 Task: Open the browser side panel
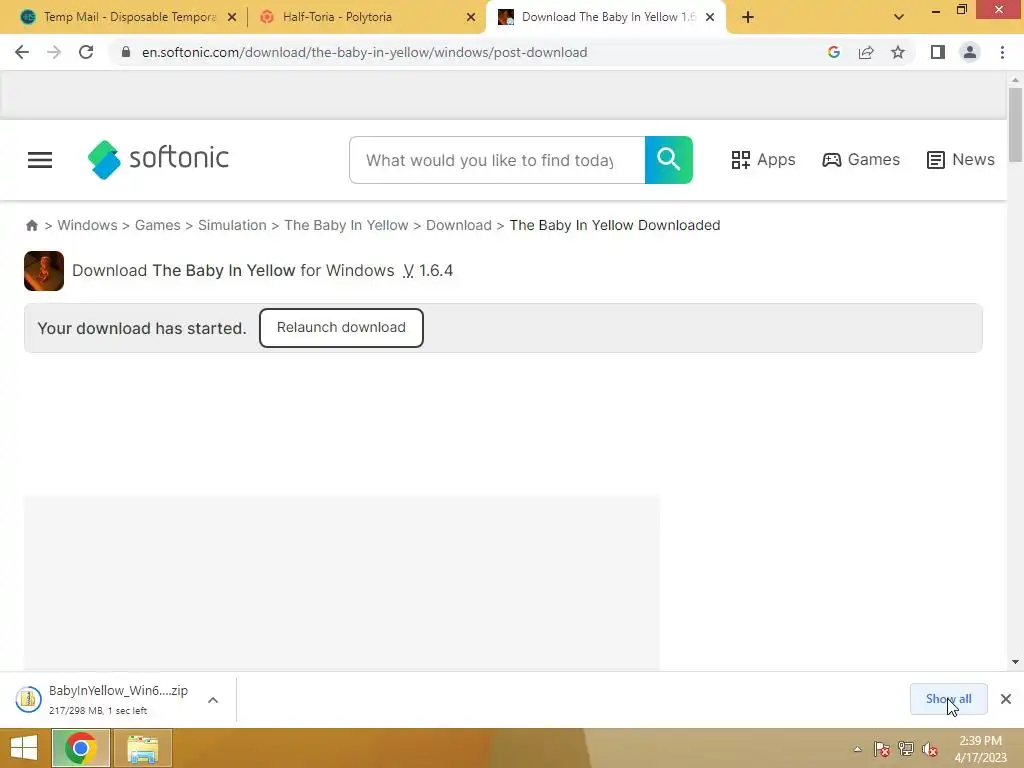tap(938, 52)
